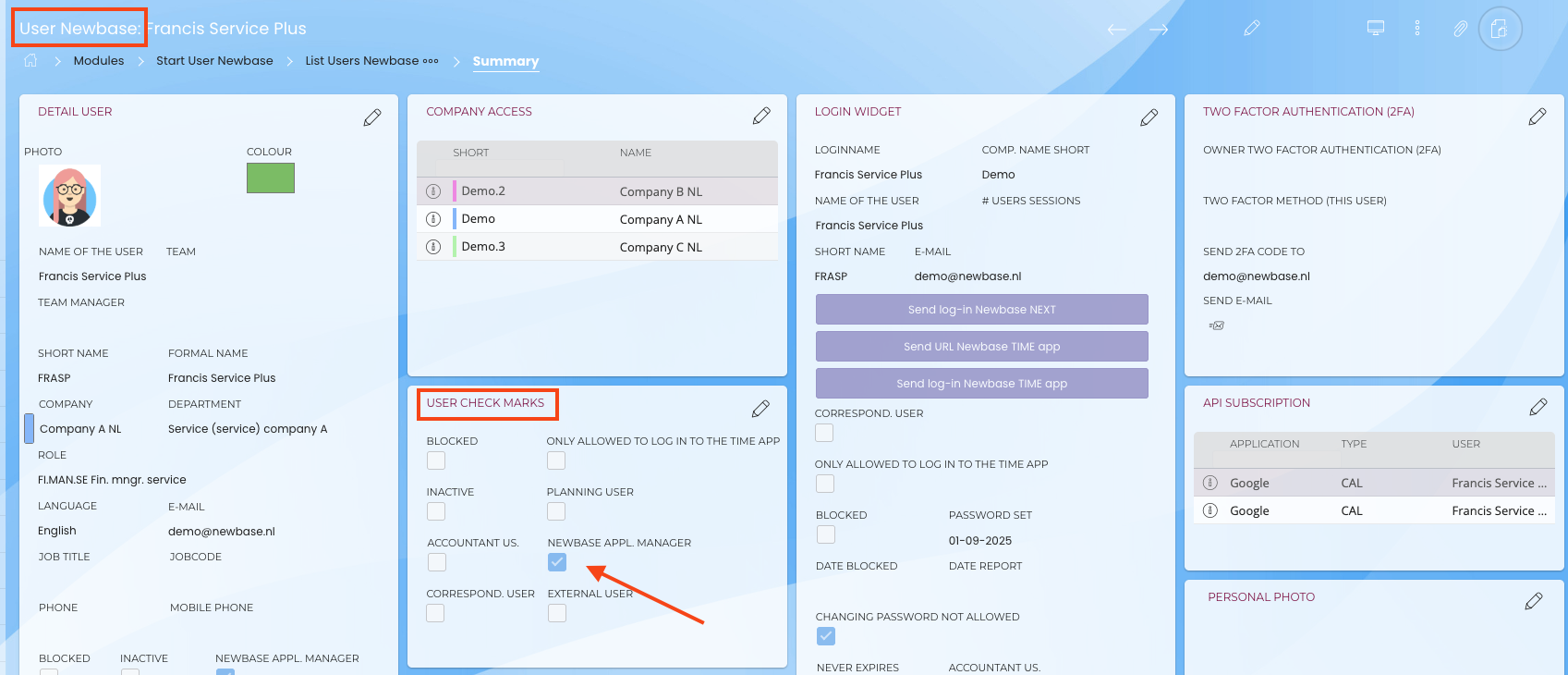Screen dimensions: 1568x675
Task: Open Start User Newbase breadcrumb
Action: coord(214,61)
